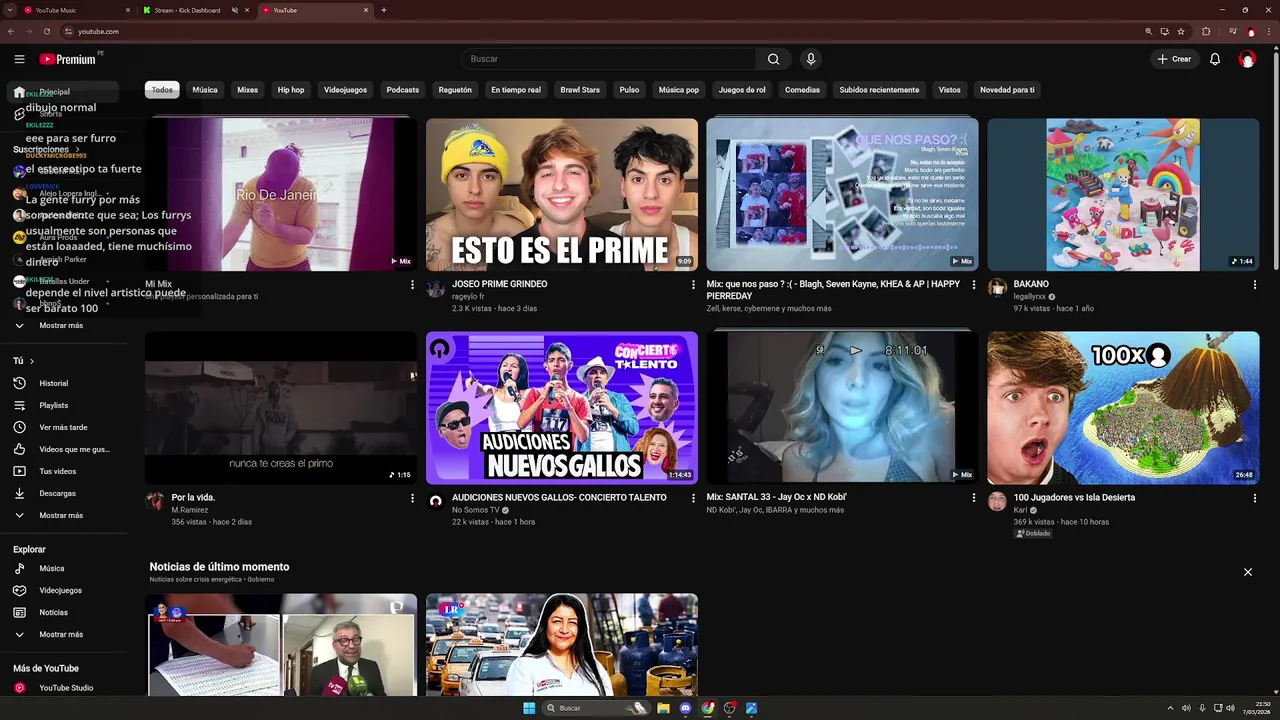The width and height of the screenshot is (1280, 720).
Task: Click the Crear button
Action: (x=1174, y=59)
